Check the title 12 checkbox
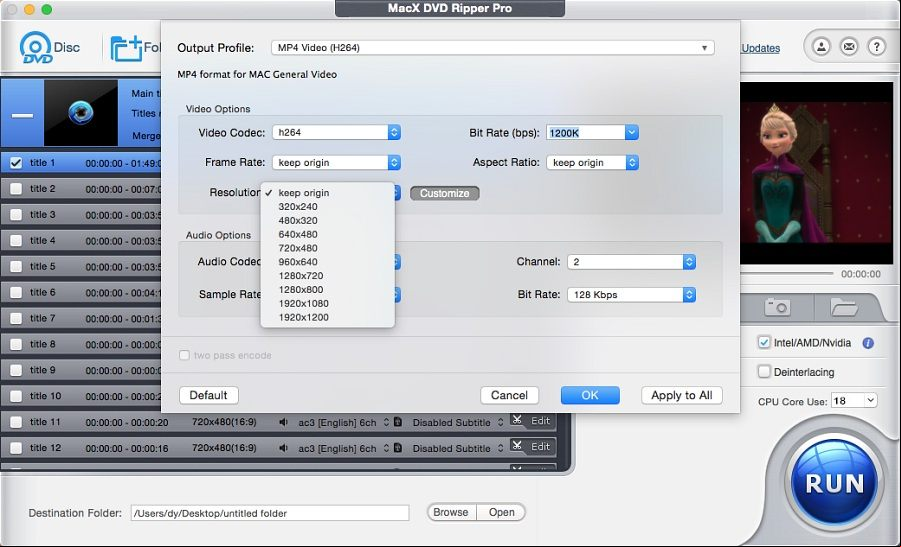This screenshot has width=901, height=547. [x=16, y=448]
